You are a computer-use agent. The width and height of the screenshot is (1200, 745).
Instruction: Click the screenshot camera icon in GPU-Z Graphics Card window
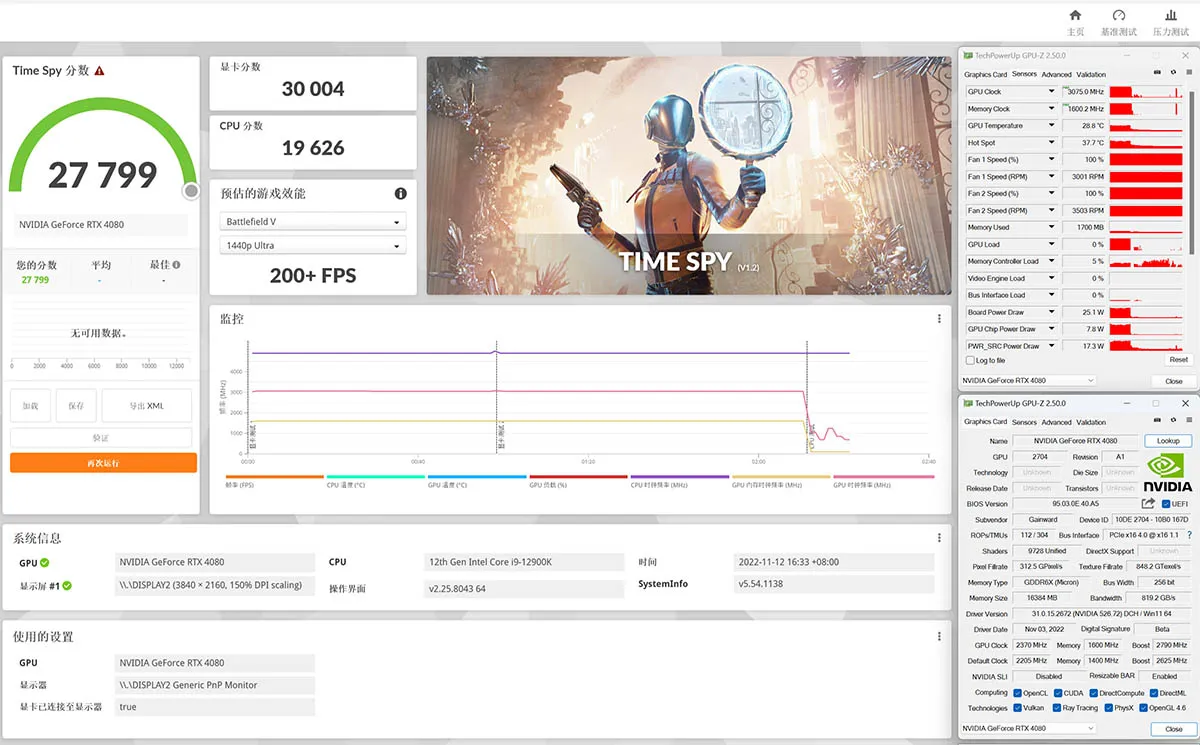tap(1158, 421)
